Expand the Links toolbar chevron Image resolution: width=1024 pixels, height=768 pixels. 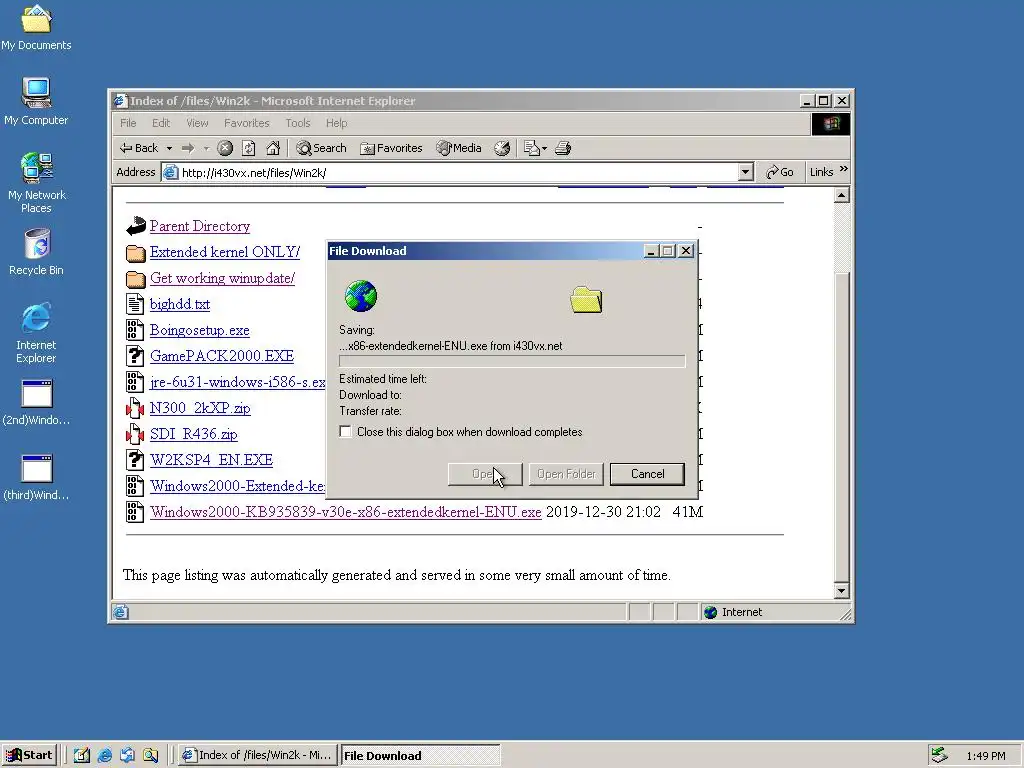coord(843,169)
